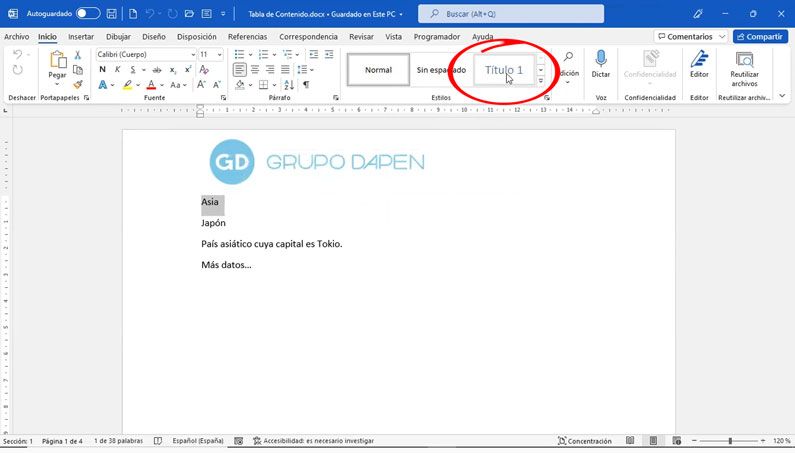The height and width of the screenshot is (453, 795).
Task: Show paragraph marks with pilcrow icon
Action: click(306, 85)
